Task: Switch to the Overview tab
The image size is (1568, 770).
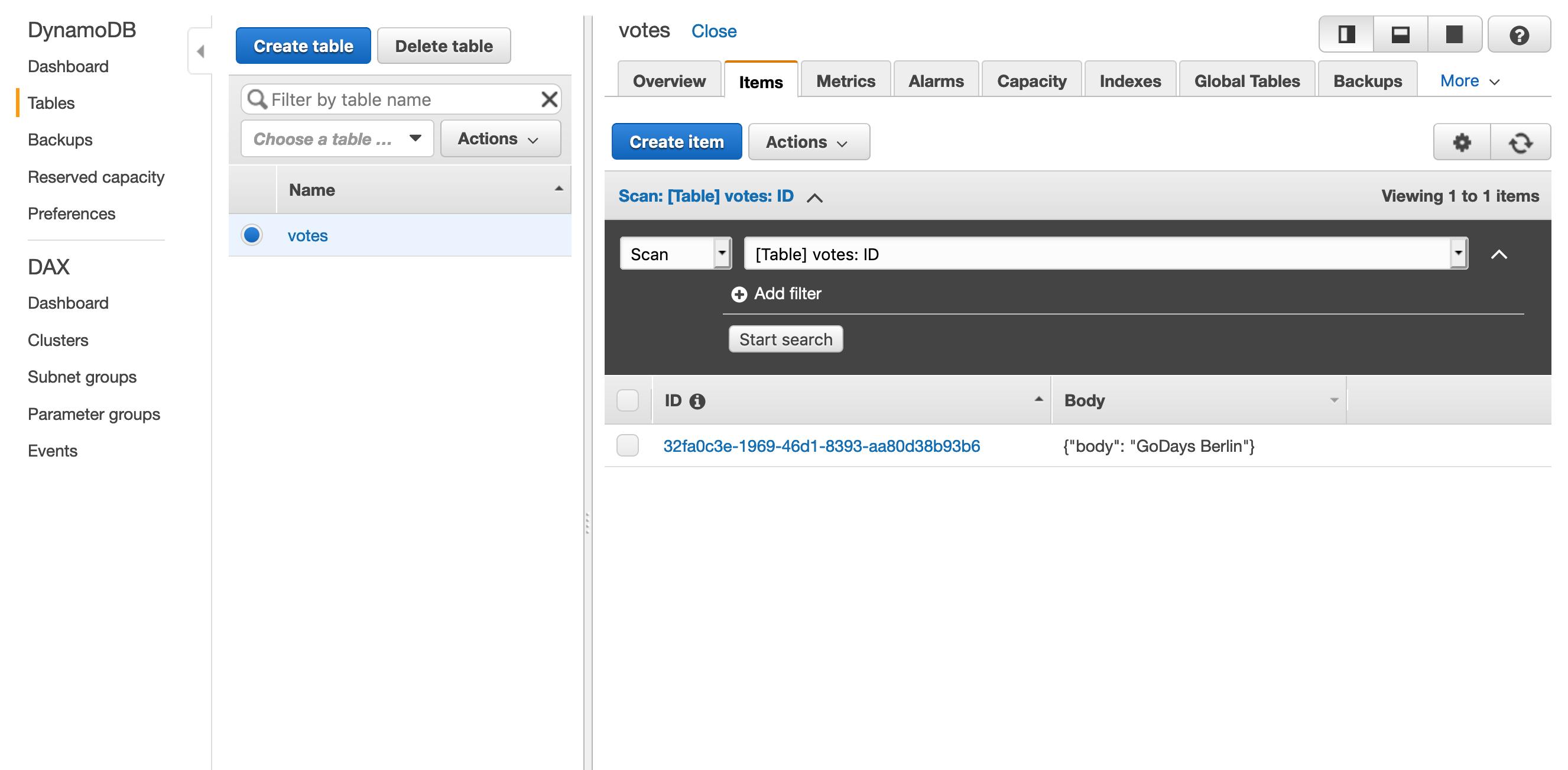Action: point(669,81)
